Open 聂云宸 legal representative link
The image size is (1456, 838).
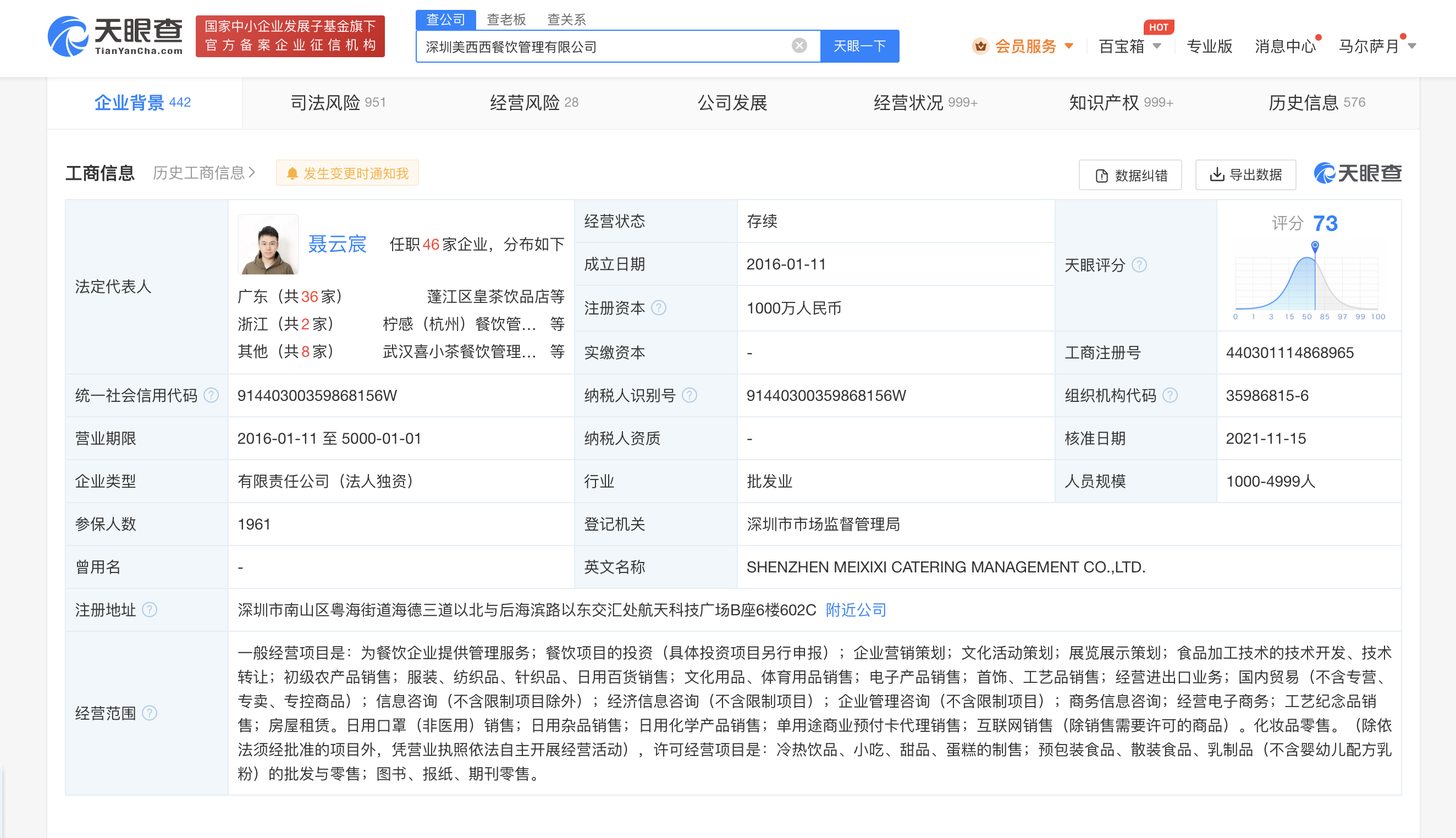[x=337, y=244]
